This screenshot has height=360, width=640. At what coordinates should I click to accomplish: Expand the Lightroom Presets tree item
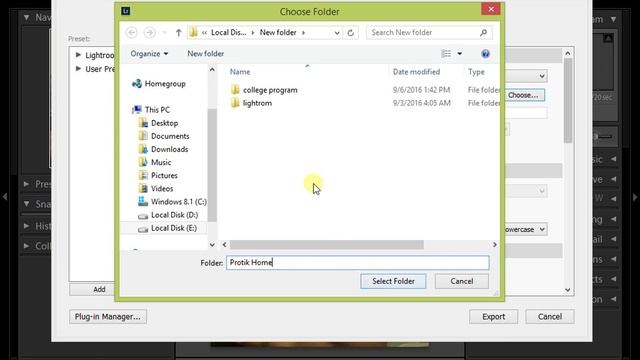(x=78, y=54)
